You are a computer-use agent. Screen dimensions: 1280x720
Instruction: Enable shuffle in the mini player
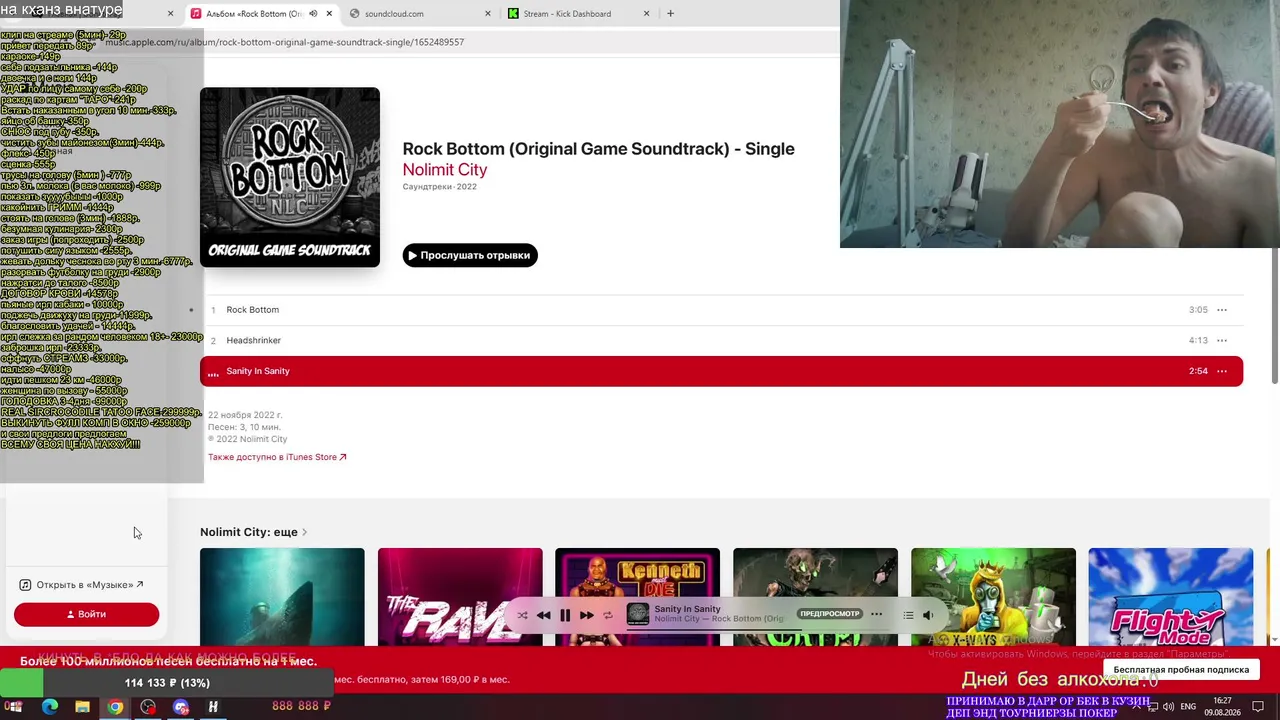522,615
